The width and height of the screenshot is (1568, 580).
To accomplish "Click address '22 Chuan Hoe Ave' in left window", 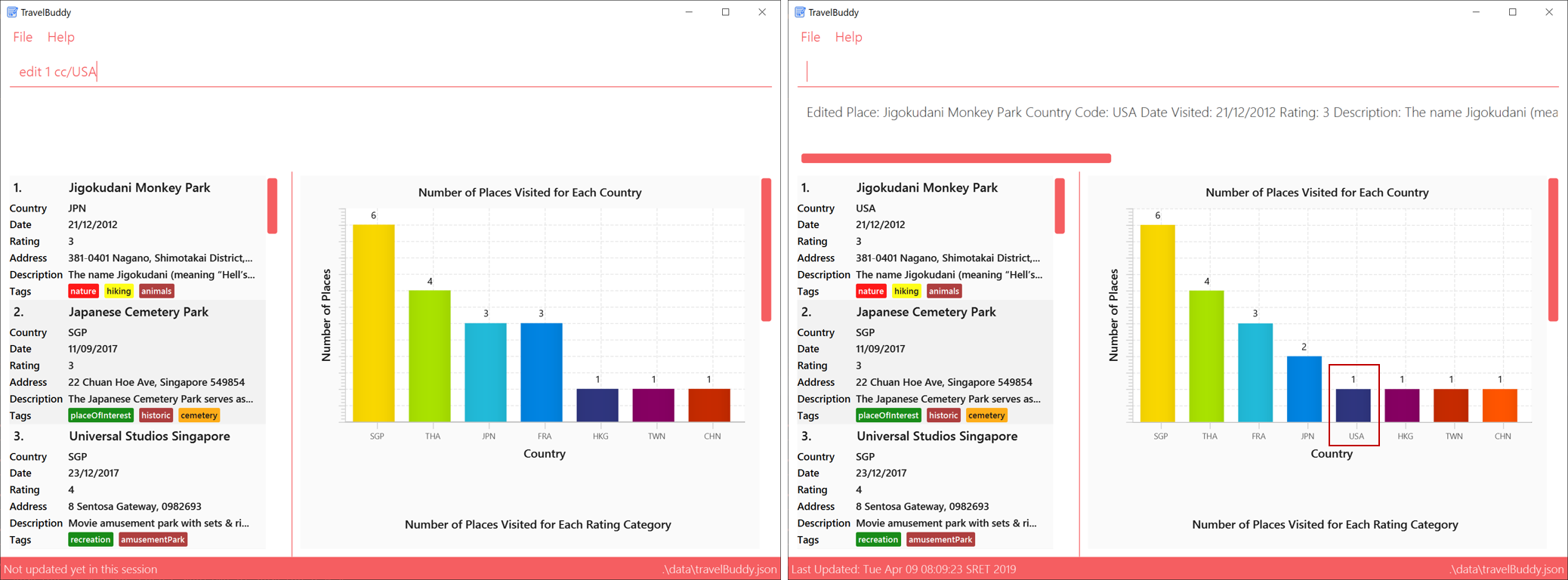I will 156,382.
